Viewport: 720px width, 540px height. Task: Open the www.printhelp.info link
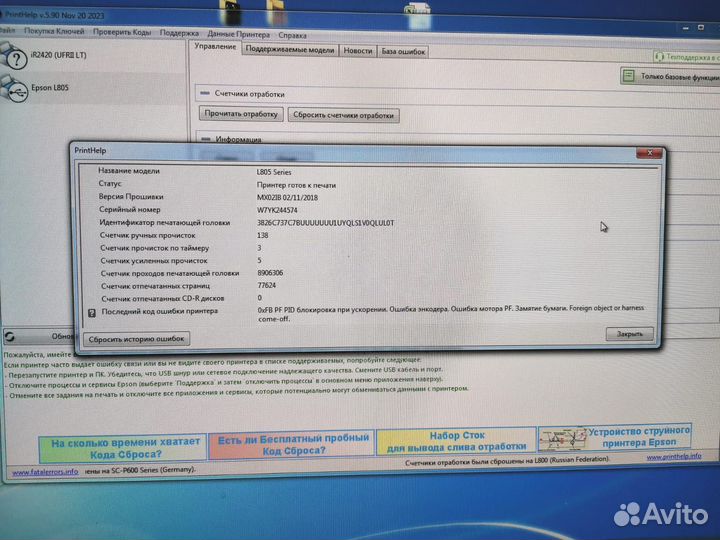[x=674, y=456]
